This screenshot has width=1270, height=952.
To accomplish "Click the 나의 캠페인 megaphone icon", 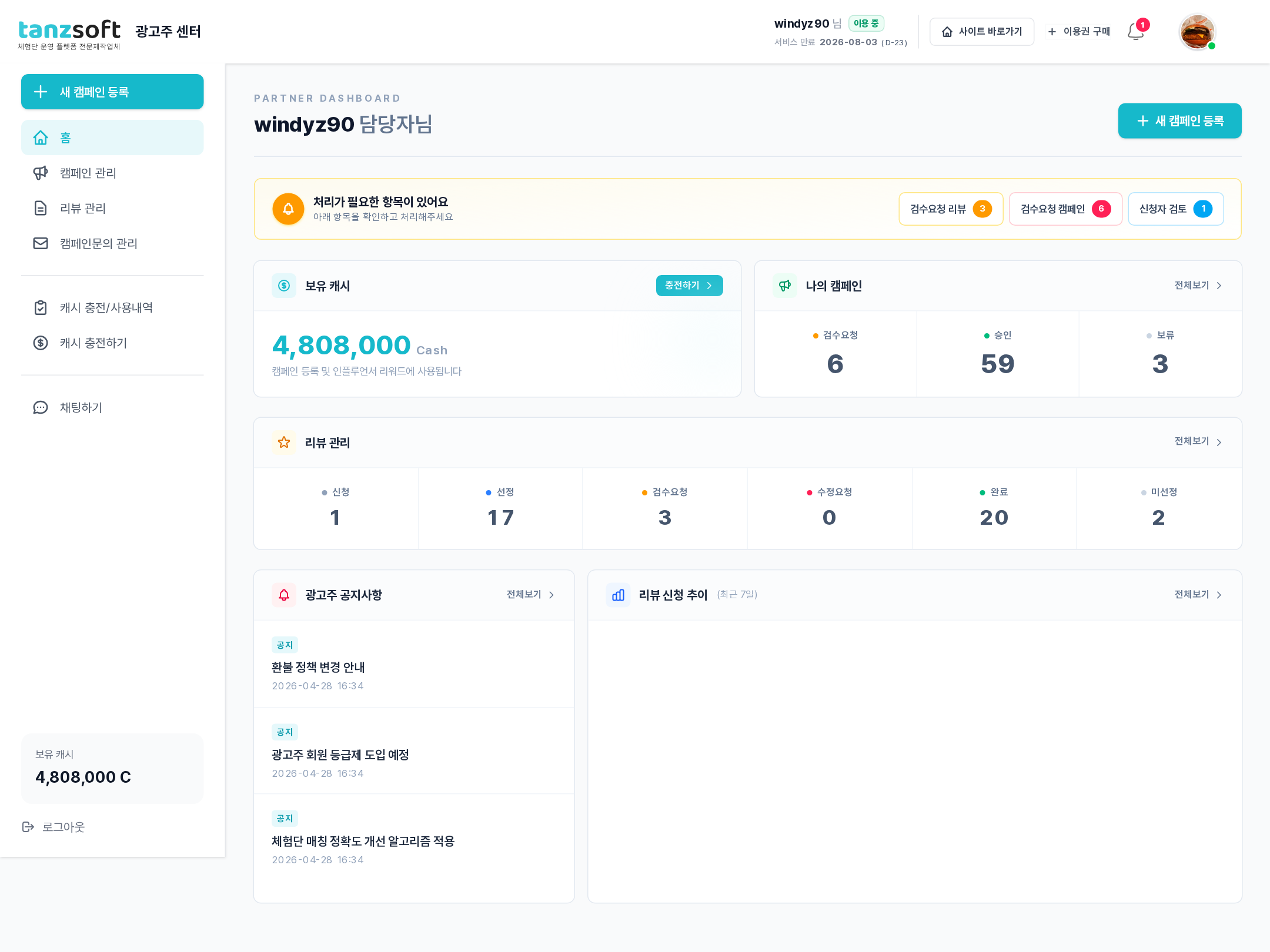I will pyautogui.click(x=785, y=286).
